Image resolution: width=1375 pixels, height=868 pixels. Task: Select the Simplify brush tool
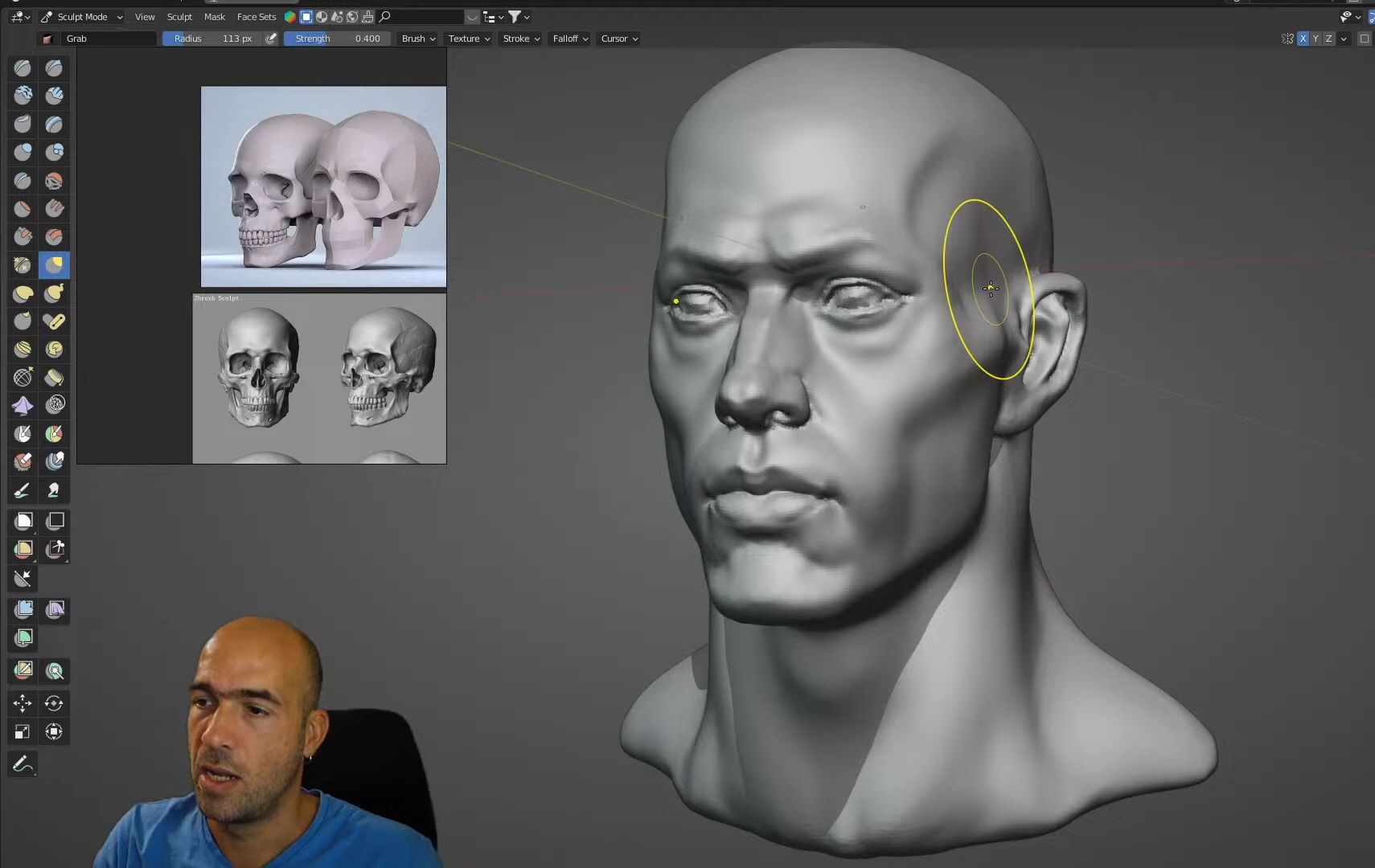pyautogui.click(x=54, y=406)
